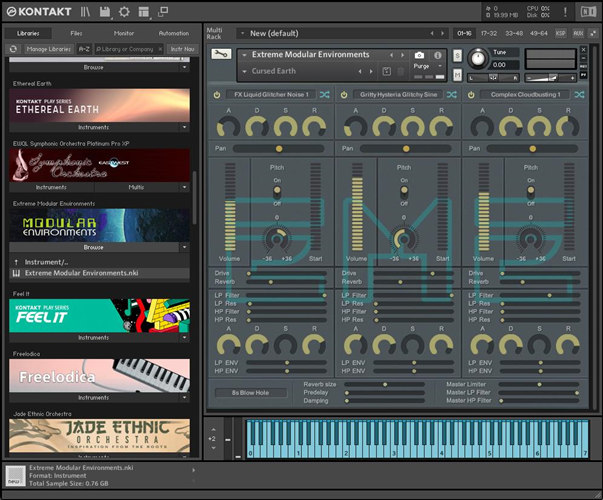Randomize the FX Liquid Glitcher Noise 1 layer

324,94
